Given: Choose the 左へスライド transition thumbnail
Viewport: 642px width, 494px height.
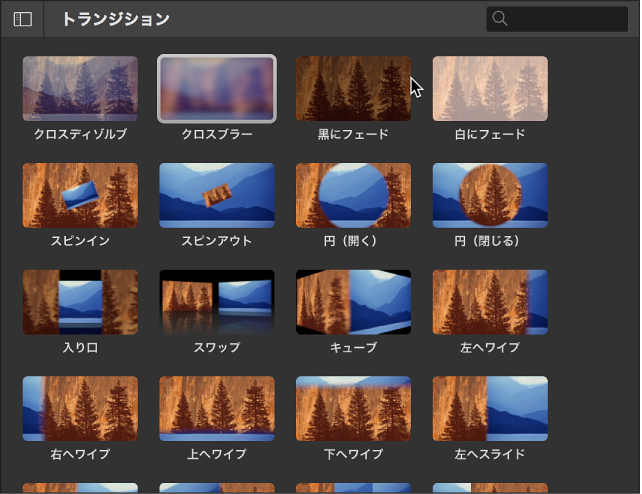Looking at the screenshot, I should click(x=490, y=408).
